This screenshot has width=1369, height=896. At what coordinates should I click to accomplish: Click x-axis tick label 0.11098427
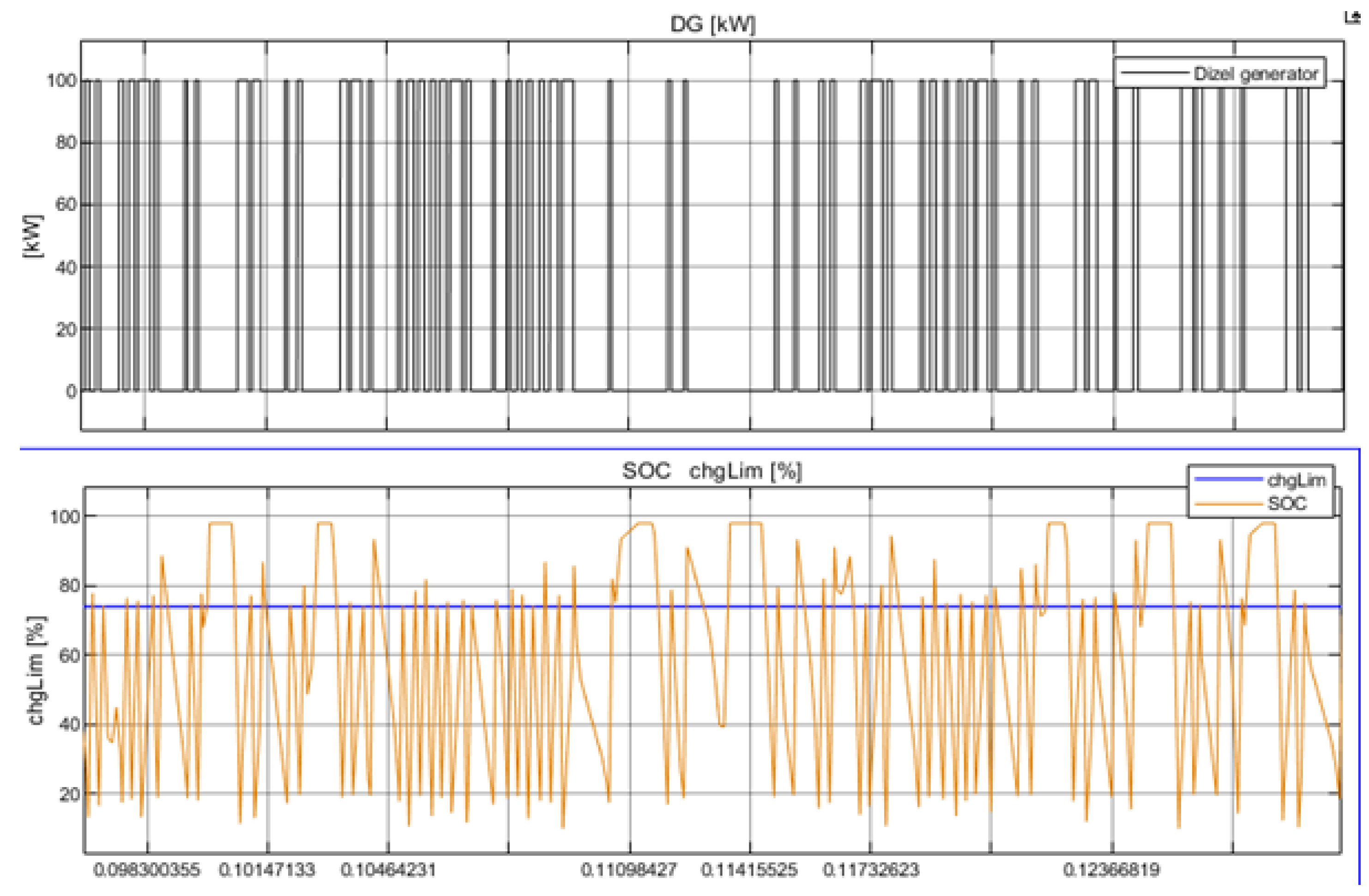point(629,870)
